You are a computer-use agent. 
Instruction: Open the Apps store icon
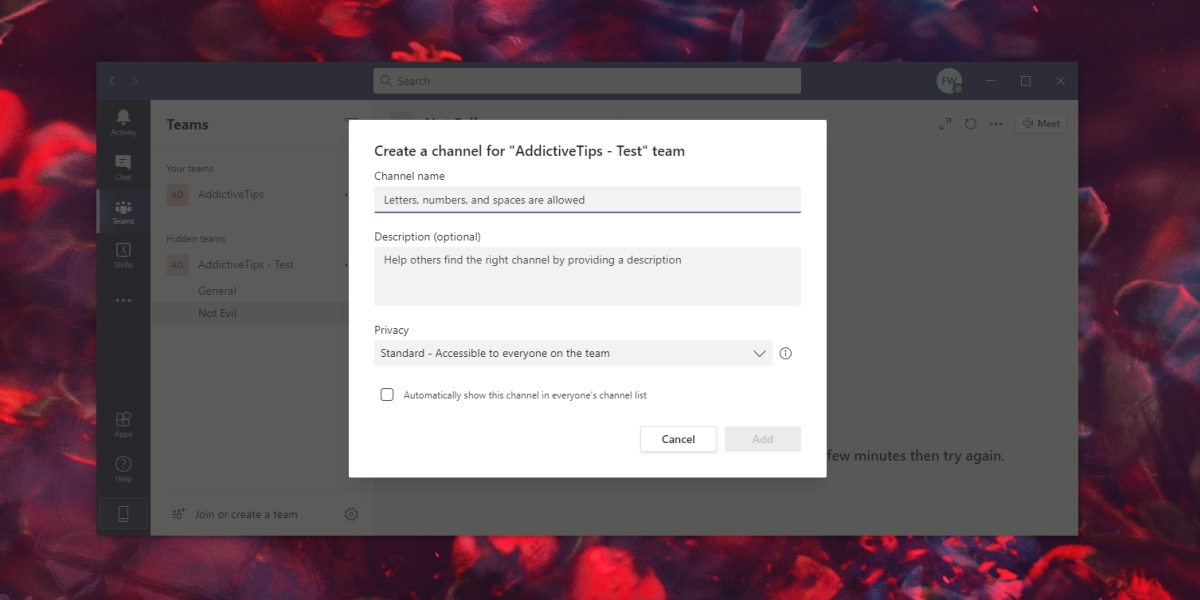(123, 424)
